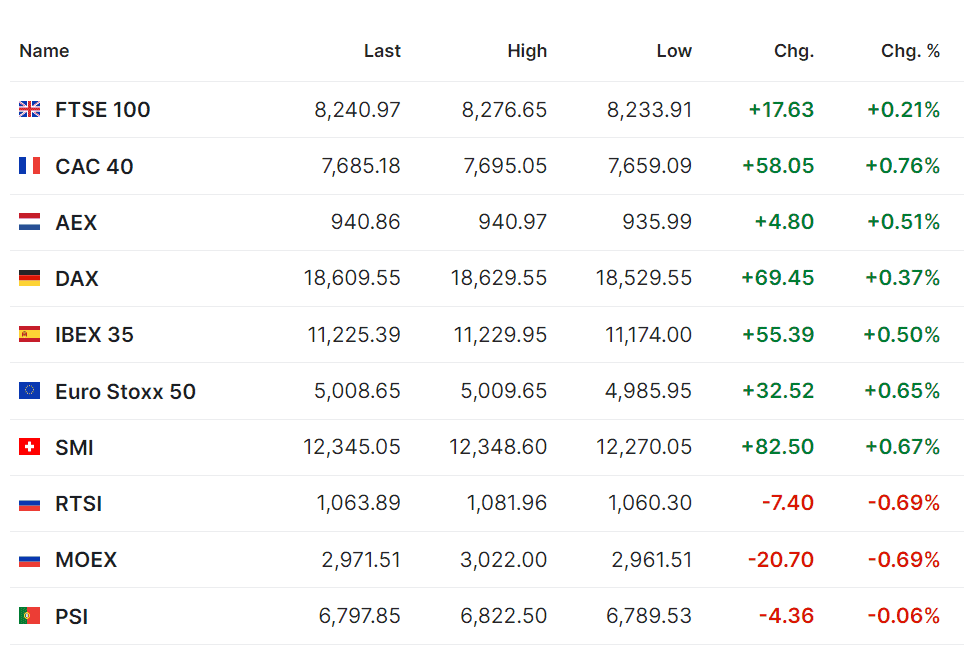Select AEX change value +4.80
The height and width of the screenshot is (649, 964).
click(784, 222)
